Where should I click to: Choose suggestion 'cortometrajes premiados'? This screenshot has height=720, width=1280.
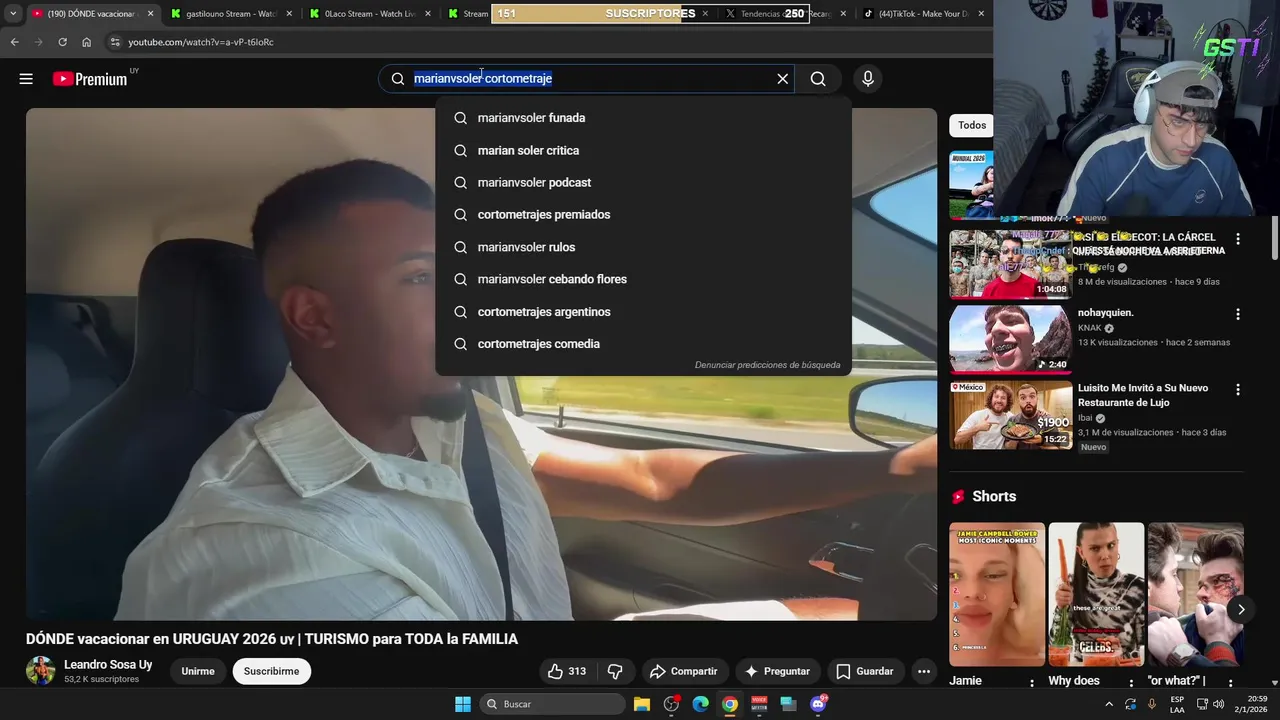[x=643, y=214]
